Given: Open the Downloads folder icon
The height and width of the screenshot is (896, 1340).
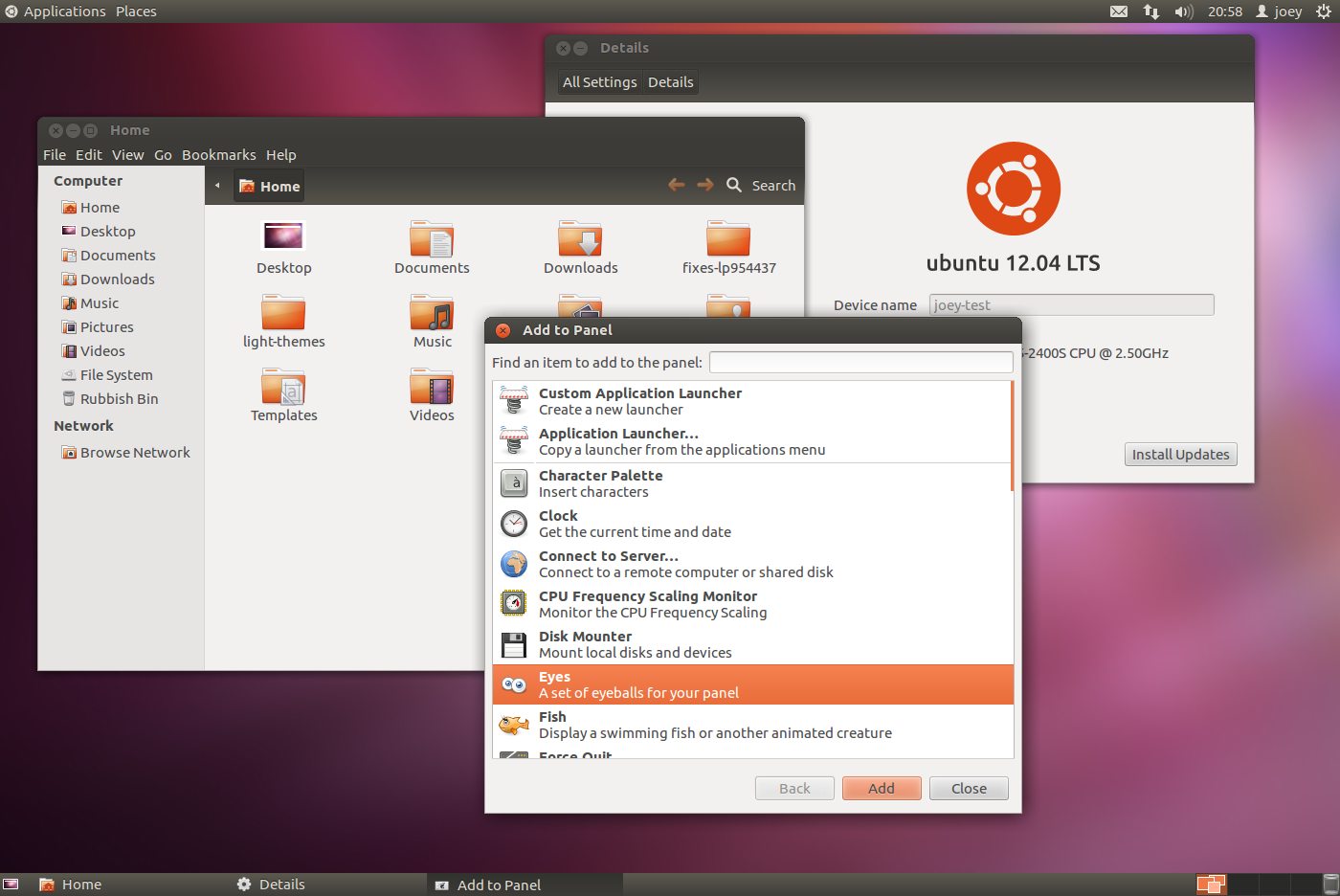Looking at the screenshot, I should click(580, 238).
